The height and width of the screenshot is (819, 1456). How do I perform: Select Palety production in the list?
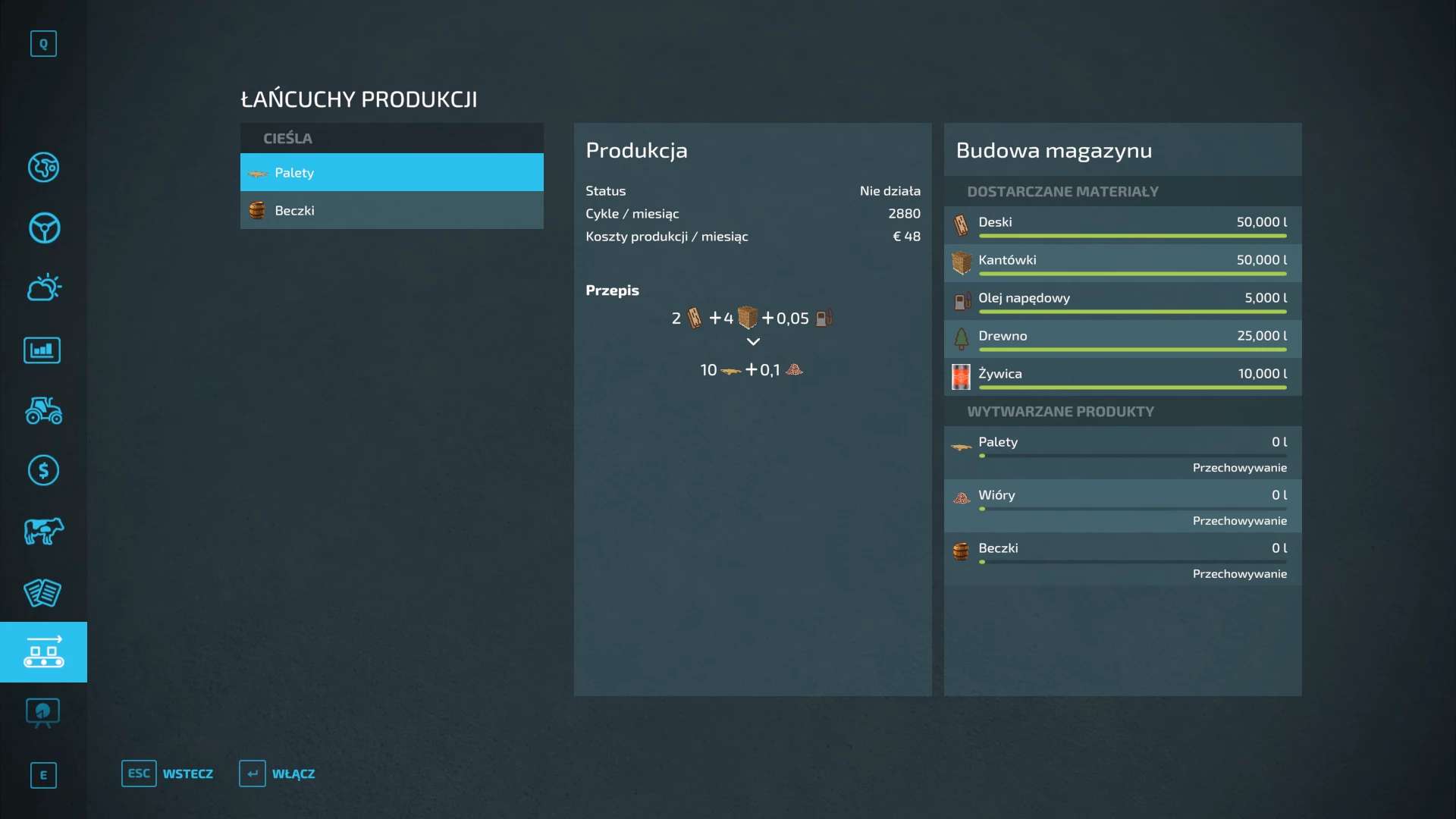[x=391, y=172]
